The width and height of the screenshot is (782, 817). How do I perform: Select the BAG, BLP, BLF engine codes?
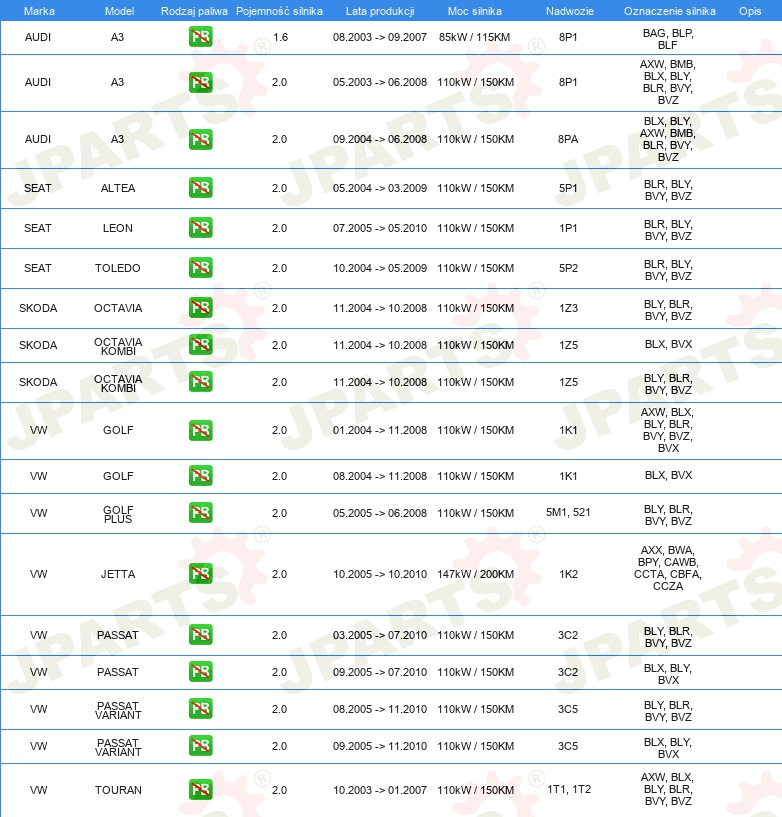point(668,39)
